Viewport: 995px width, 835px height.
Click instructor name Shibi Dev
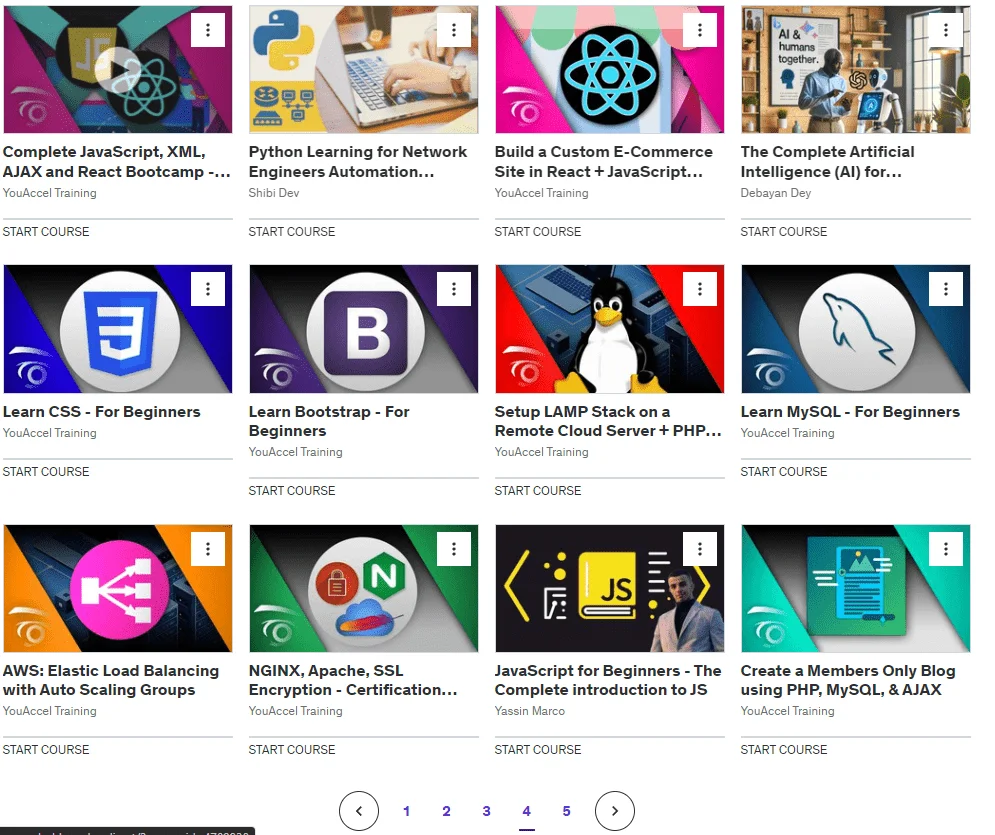point(273,193)
